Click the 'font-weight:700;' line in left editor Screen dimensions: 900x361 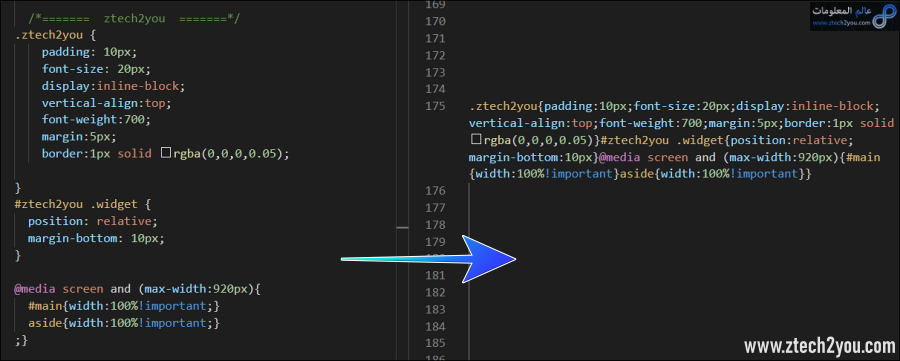(96, 120)
